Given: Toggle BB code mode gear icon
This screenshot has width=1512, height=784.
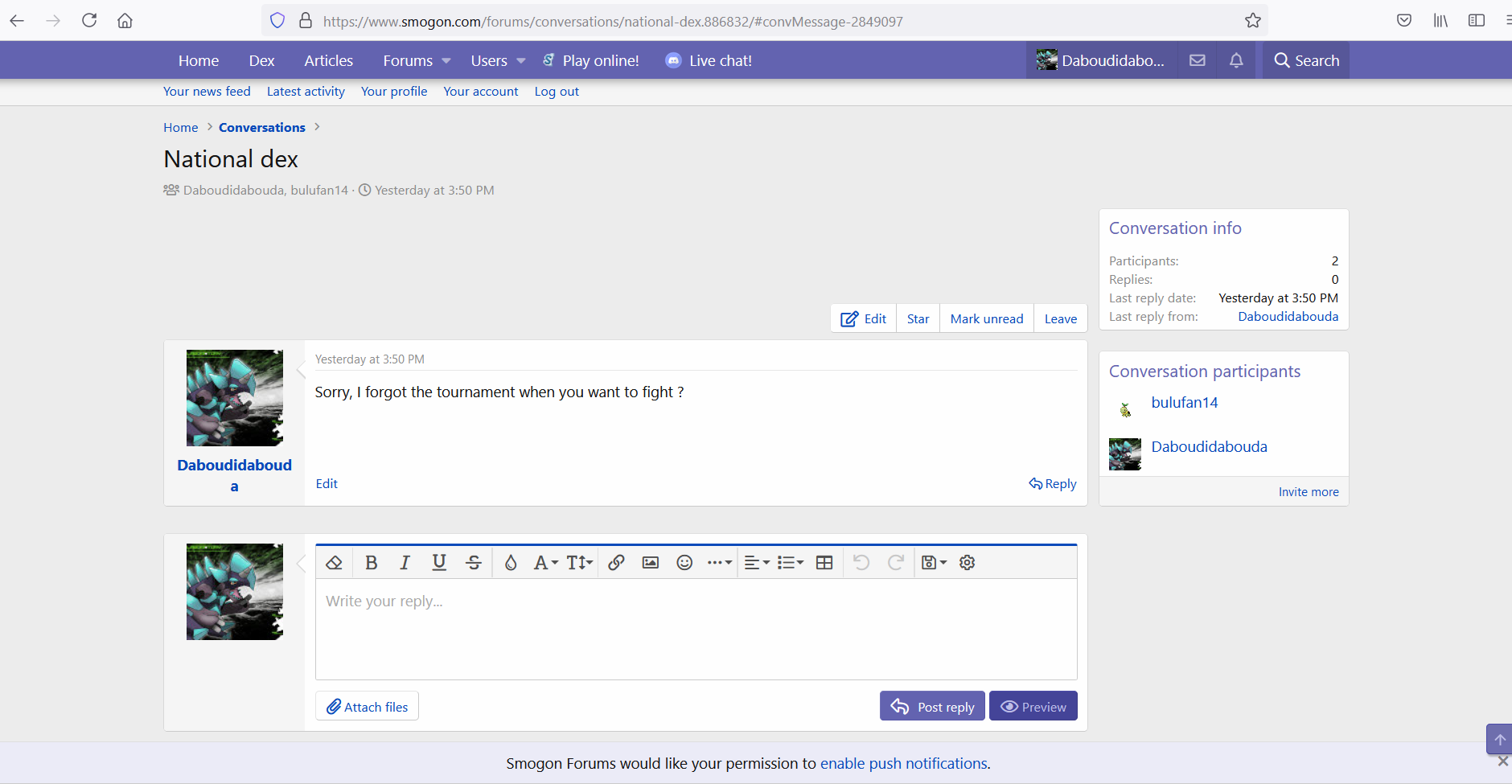Looking at the screenshot, I should coord(968,563).
